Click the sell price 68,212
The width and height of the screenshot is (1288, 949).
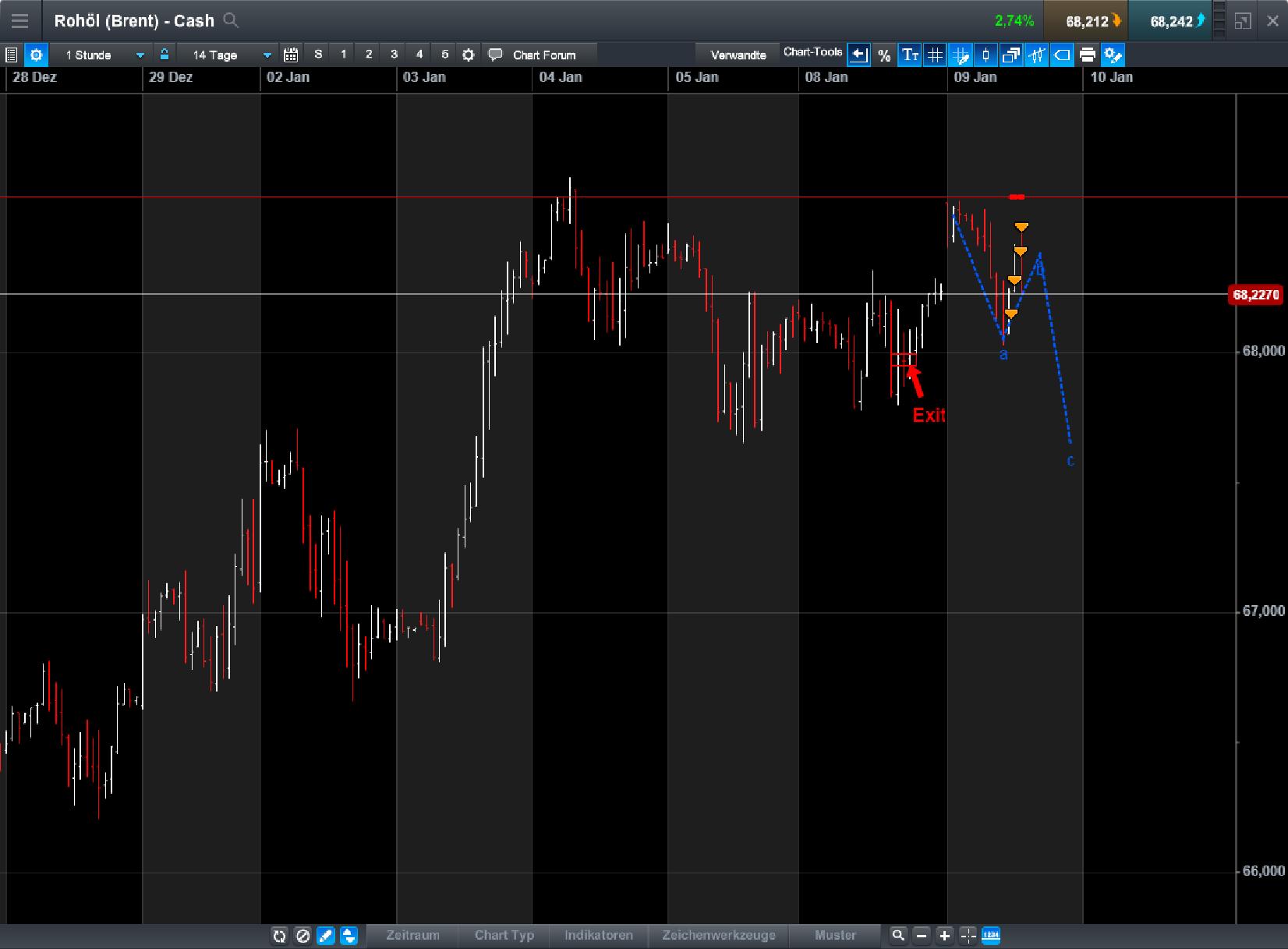point(1088,21)
